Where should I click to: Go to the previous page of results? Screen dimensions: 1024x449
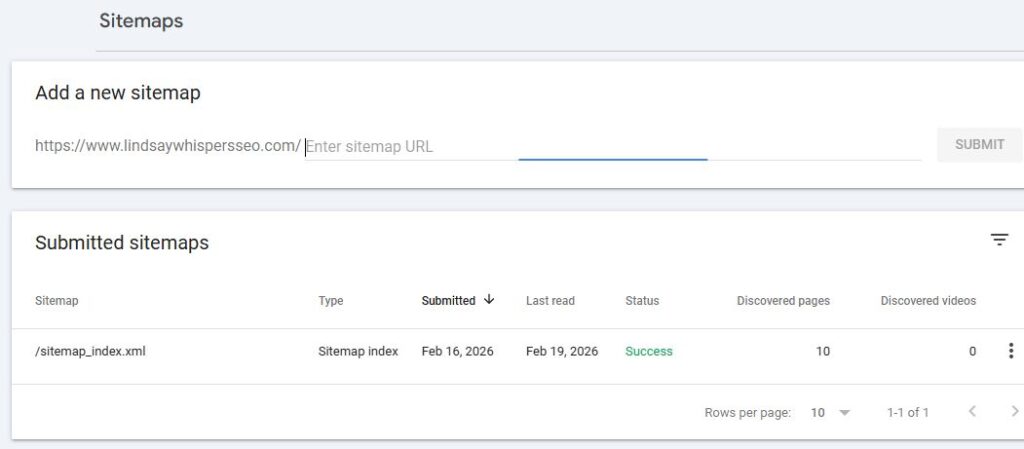(972, 411)
